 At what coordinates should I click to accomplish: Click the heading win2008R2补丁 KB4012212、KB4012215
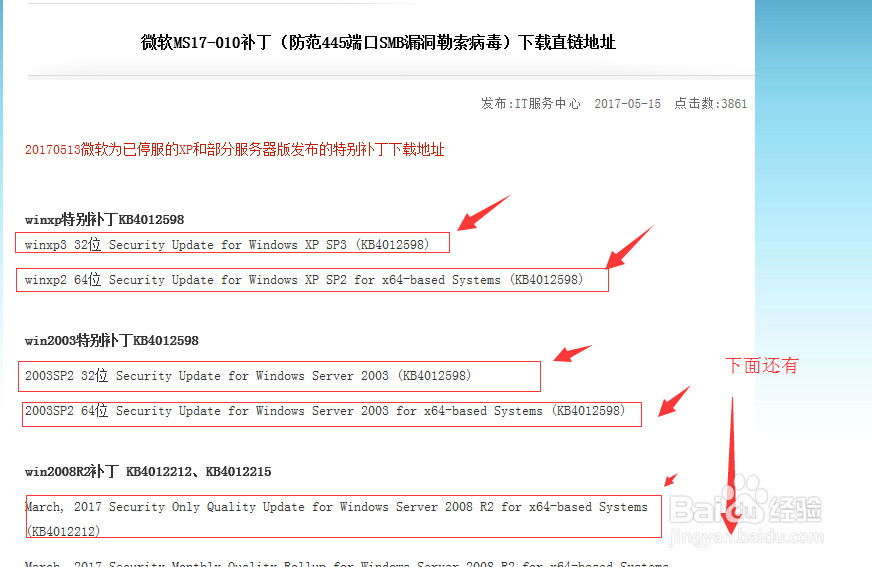click(x=148, y=471)
